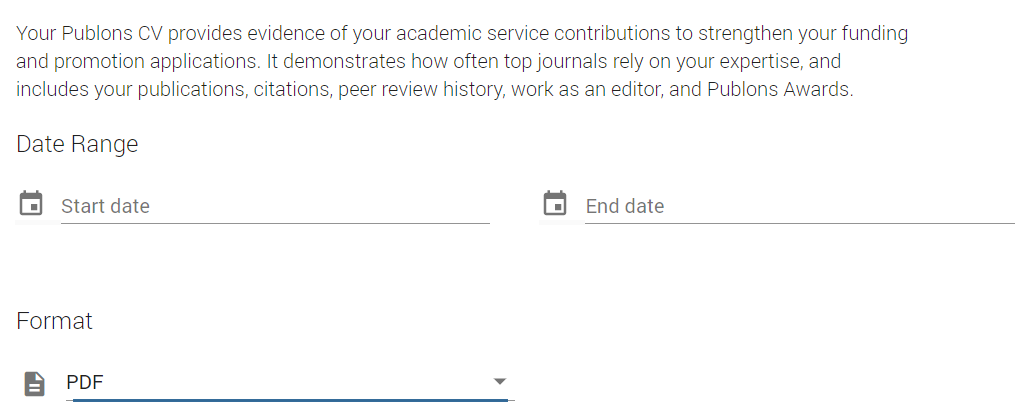Click the End date calendar icon

(554, 203)
